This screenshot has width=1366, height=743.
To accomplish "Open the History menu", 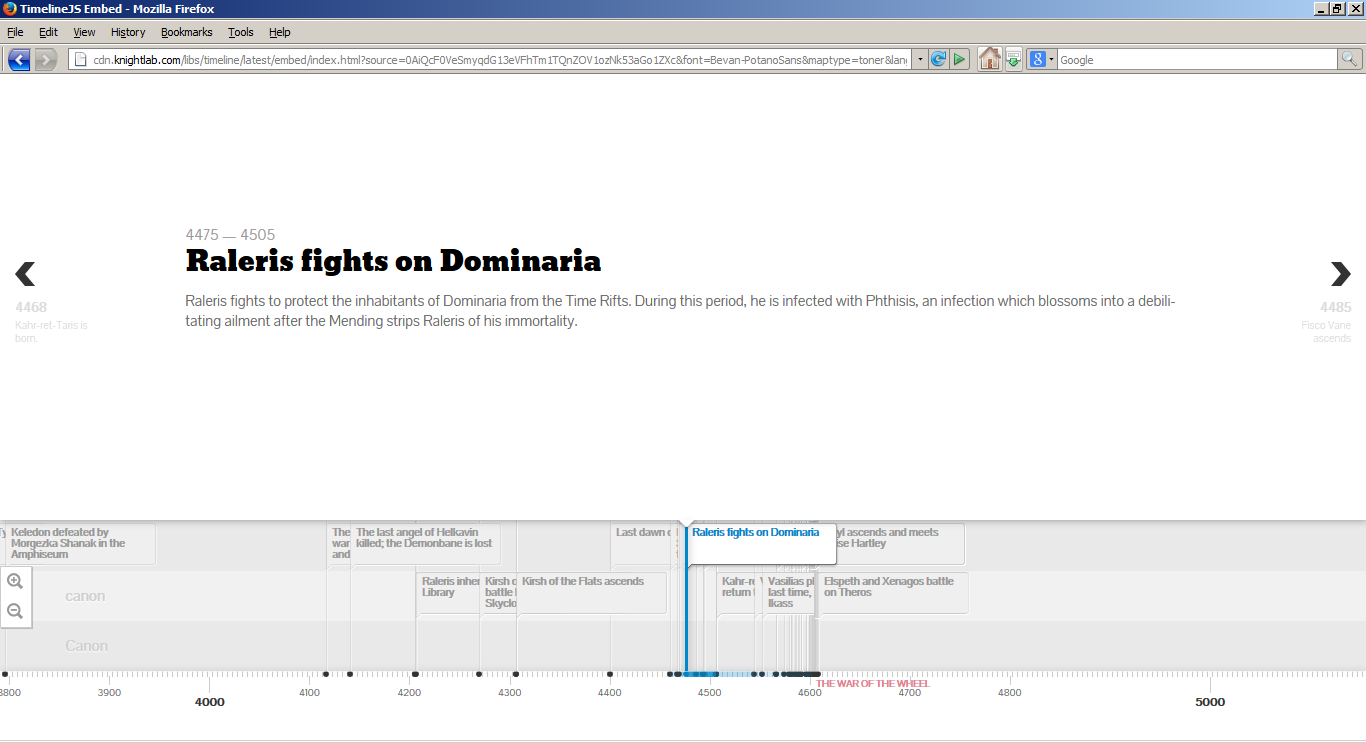I will (x=128, y=32).
